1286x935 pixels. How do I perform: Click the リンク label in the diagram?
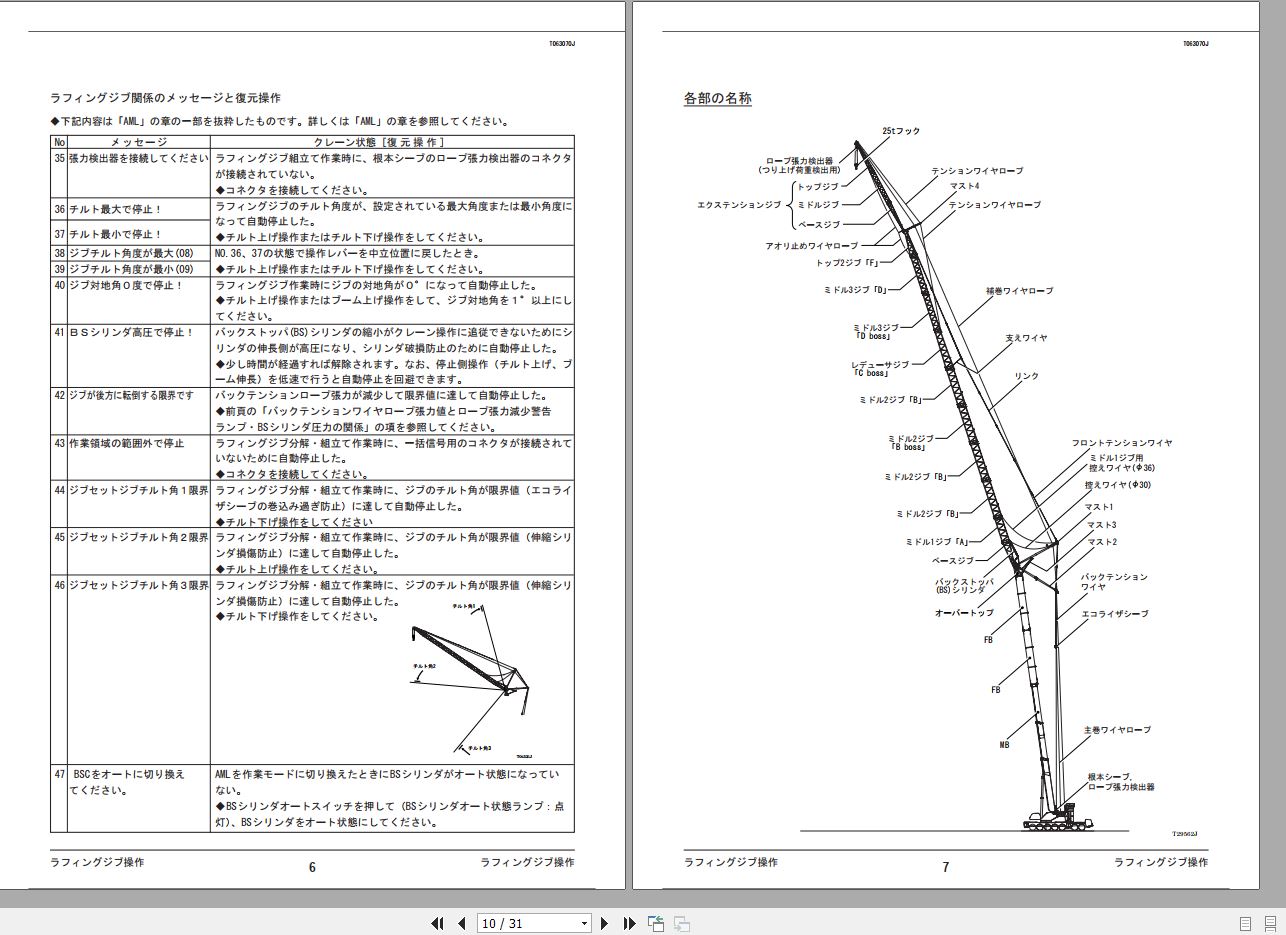(1027, 375)
